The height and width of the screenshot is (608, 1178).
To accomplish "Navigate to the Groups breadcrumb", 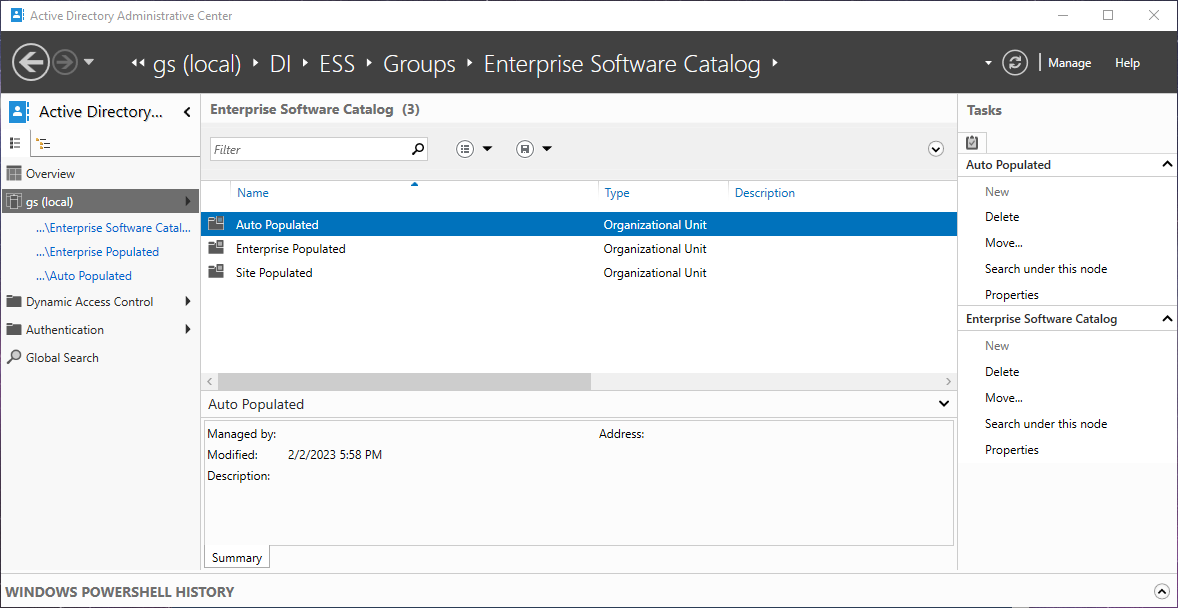I will click(x=419, y=64).
